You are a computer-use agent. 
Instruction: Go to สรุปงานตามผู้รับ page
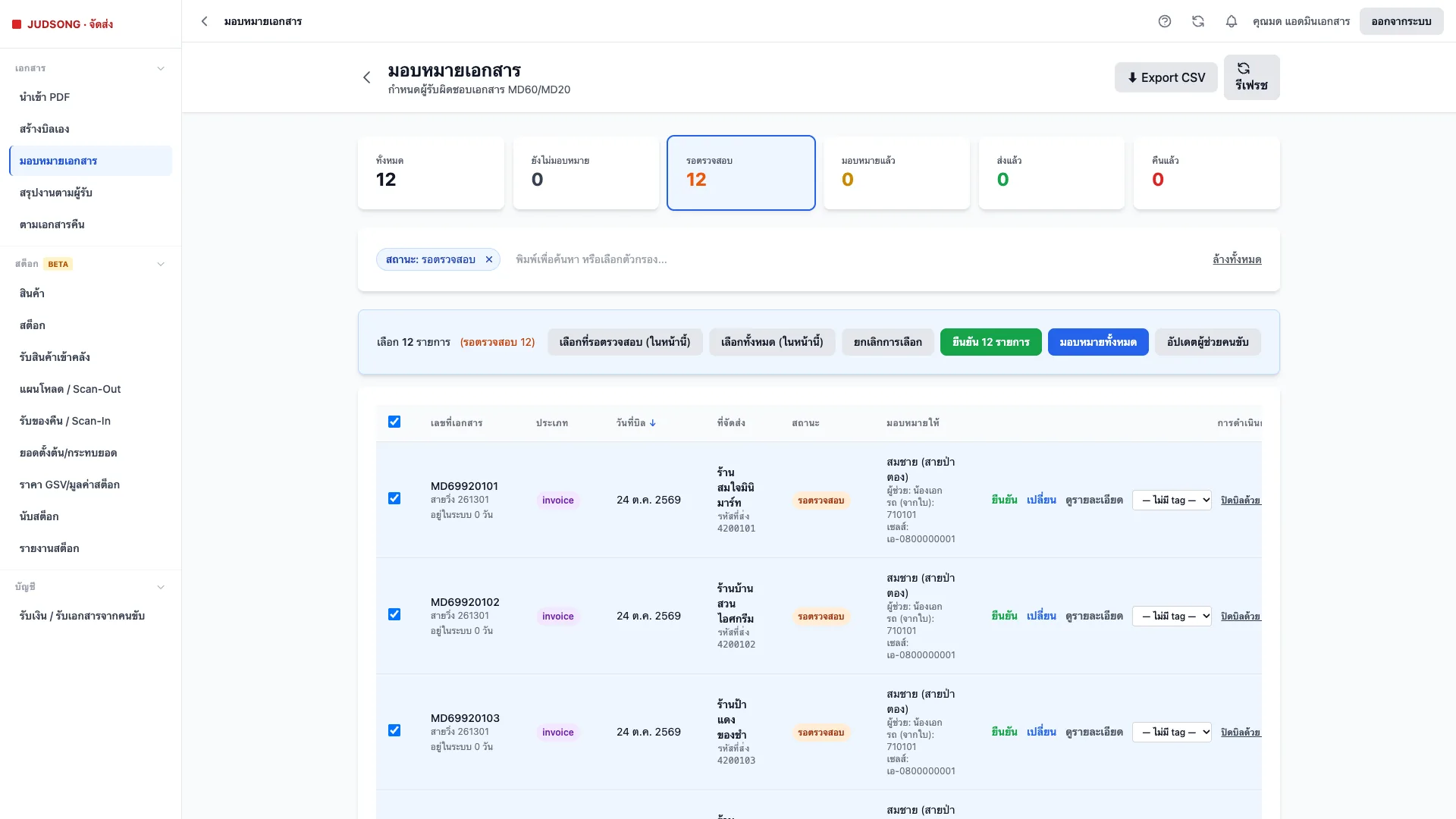91,193
